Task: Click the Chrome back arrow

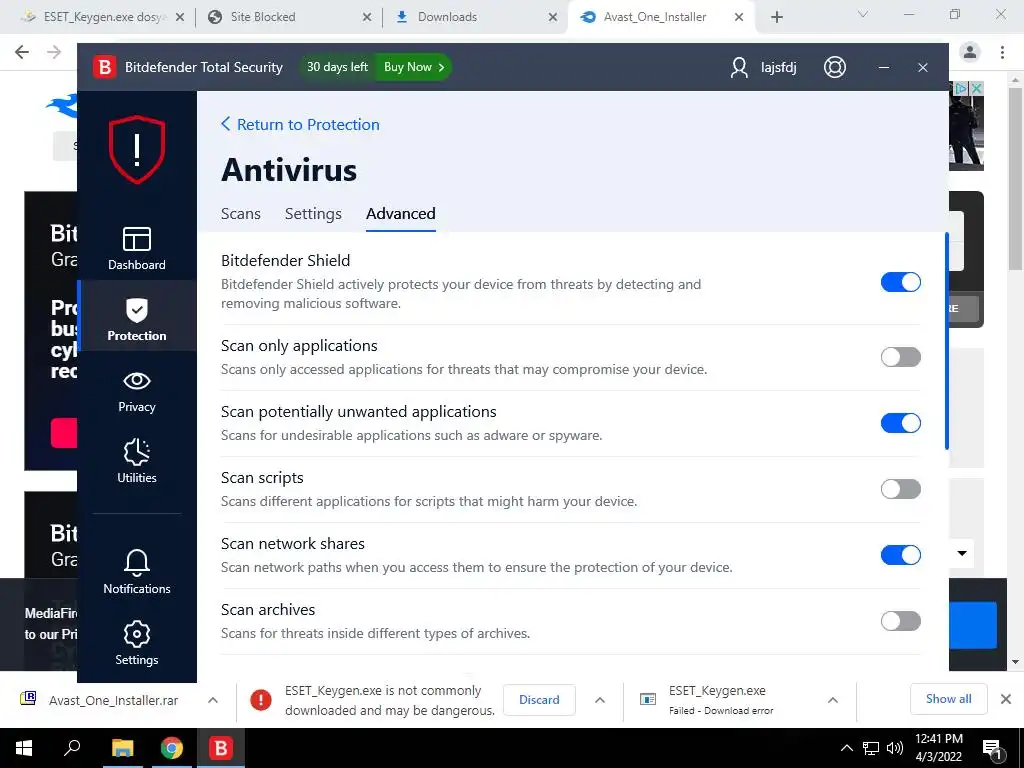Action: (x=22, y=52)
